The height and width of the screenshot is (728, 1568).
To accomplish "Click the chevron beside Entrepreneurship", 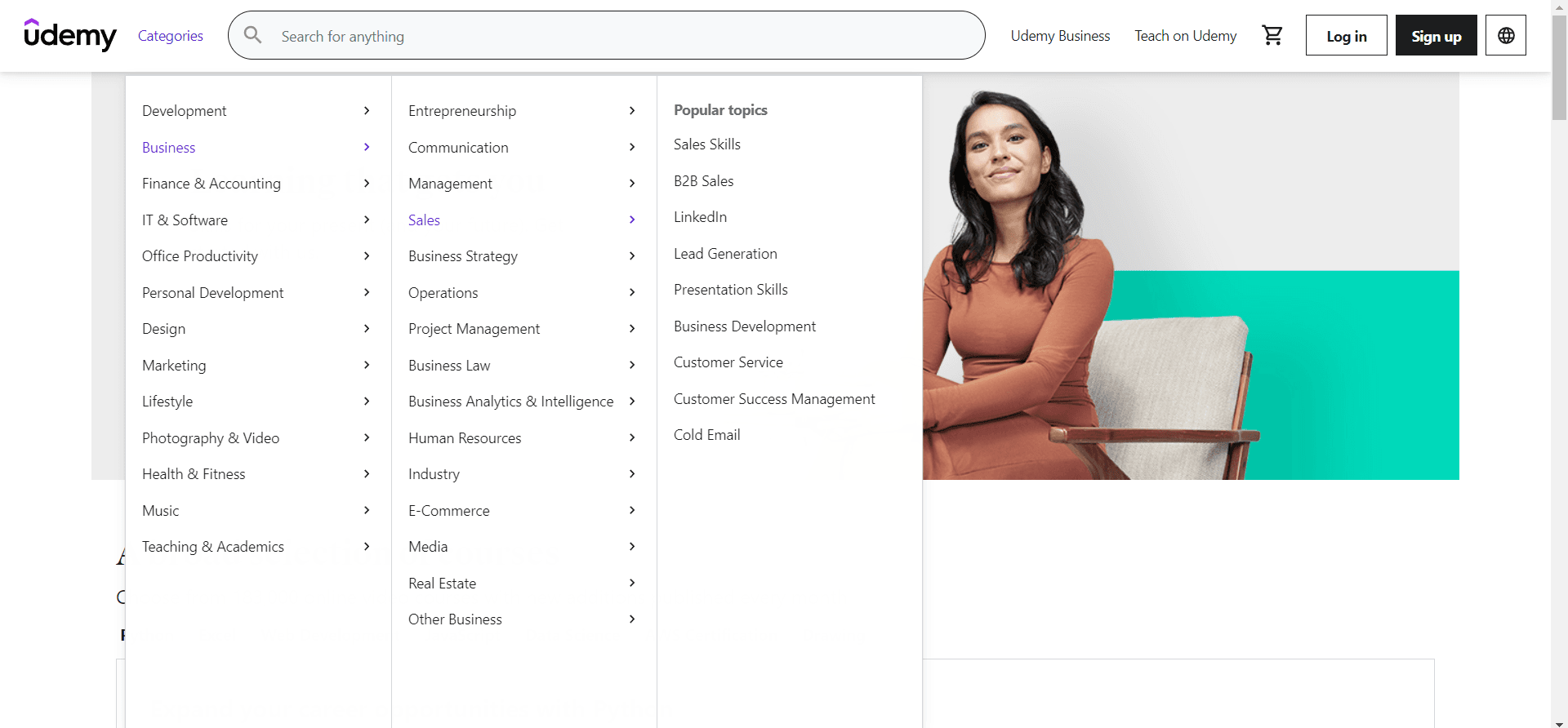I will [x=632, y=111].
